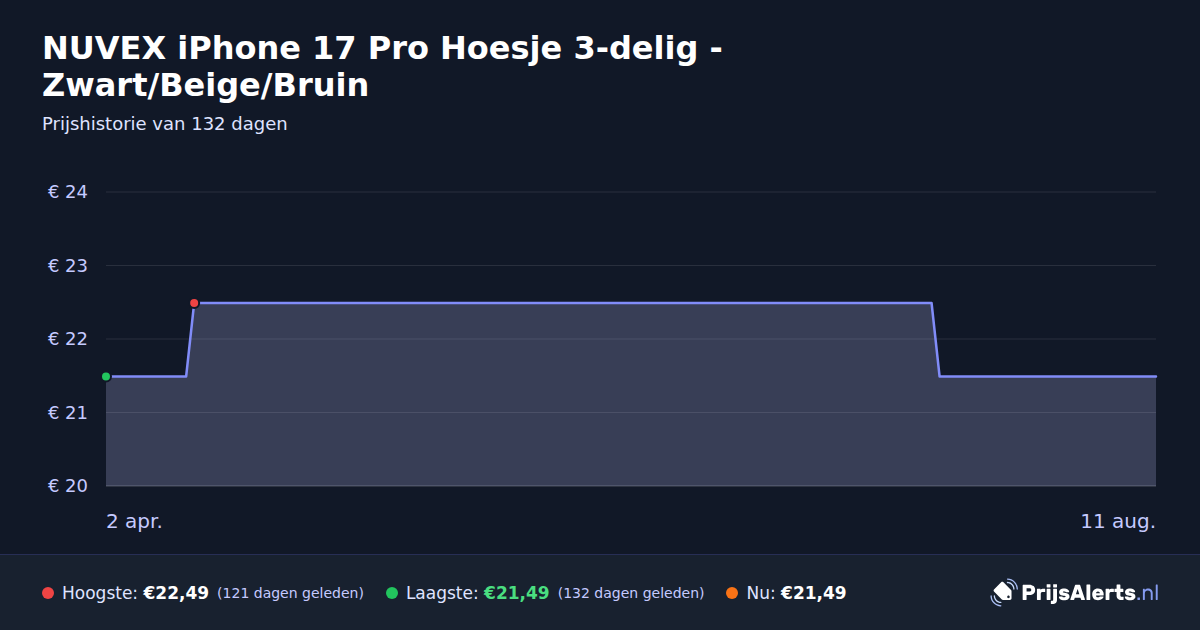Select the € 23 axis label

point(68,266)
